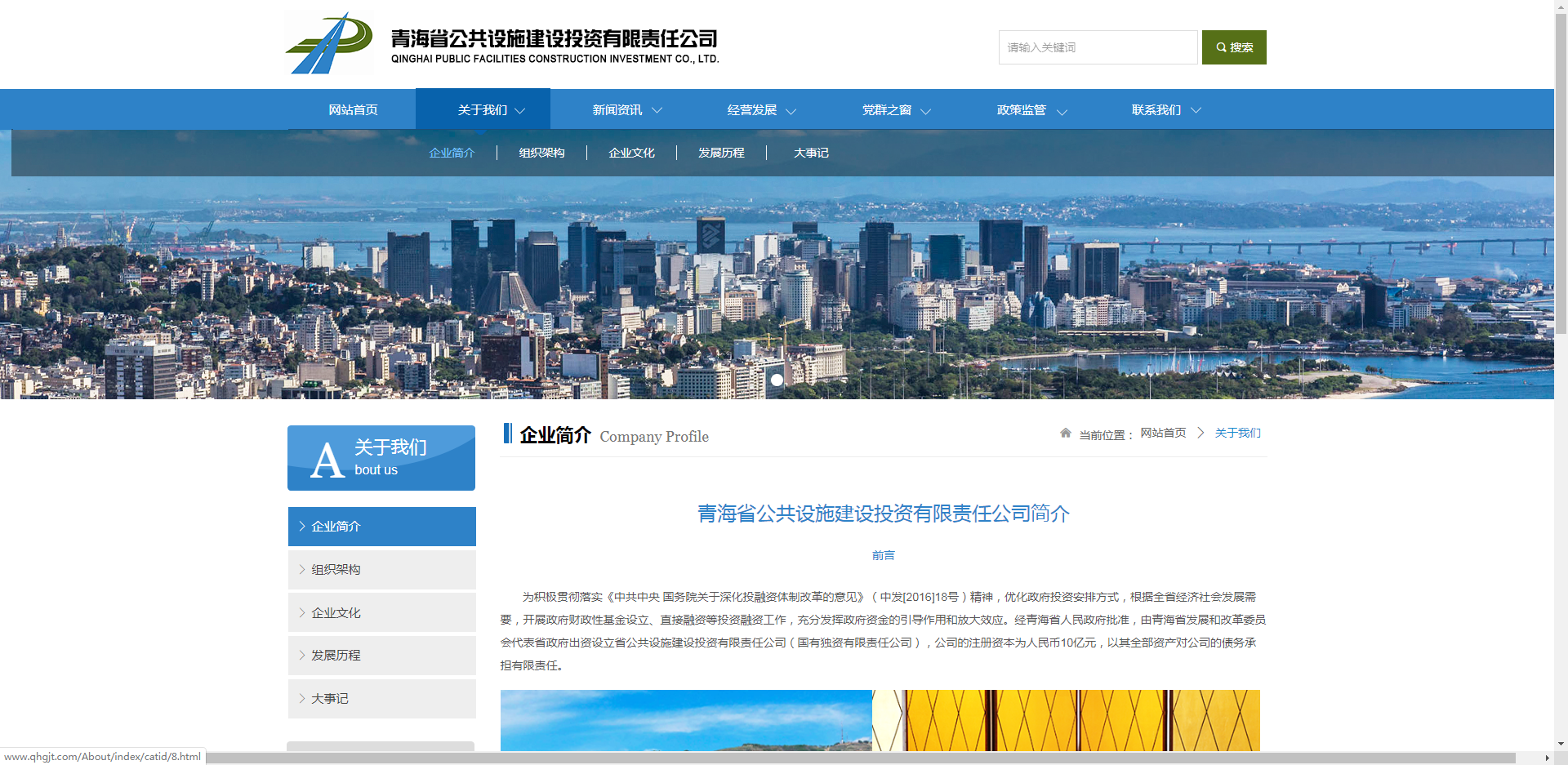Click the breadcrumb separator arrow icon
Viewport: 1568px width, 765px height.
coord(1200,433)
